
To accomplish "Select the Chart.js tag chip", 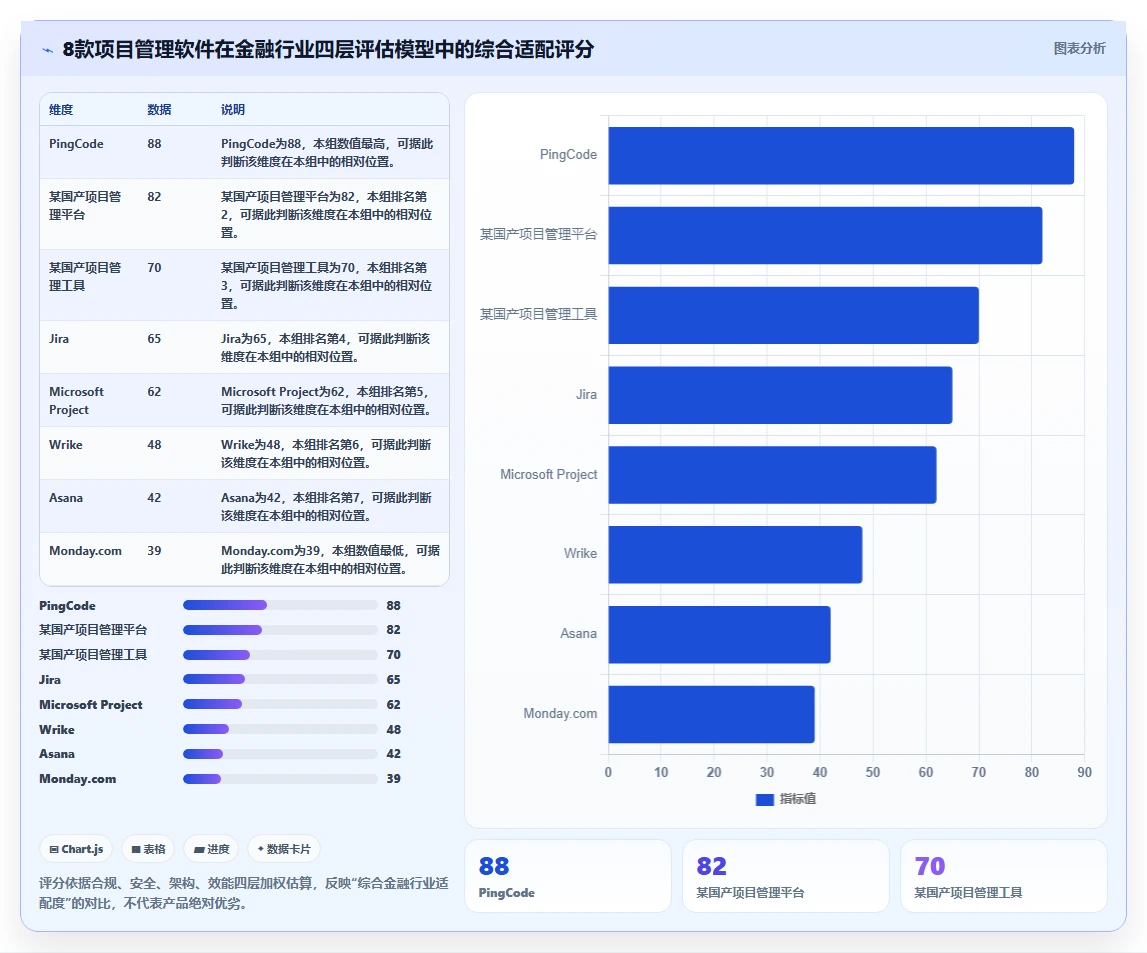I will [x=76, y=849].
